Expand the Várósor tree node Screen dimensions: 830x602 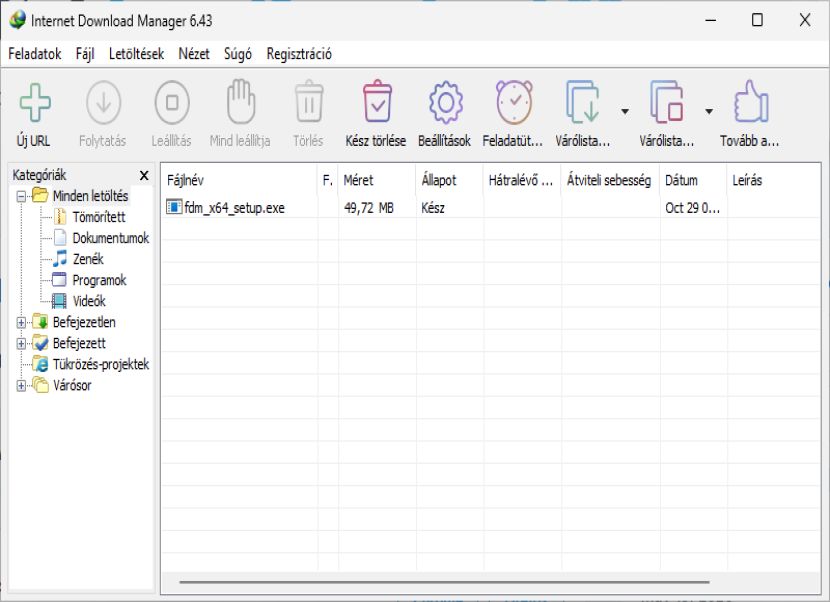(x=21, y=386)
